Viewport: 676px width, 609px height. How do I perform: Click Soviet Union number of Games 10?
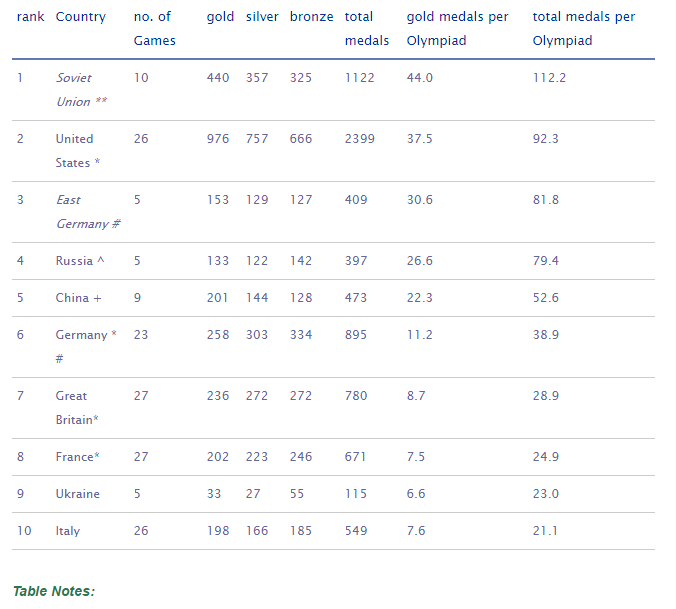(x=141, y=78)
